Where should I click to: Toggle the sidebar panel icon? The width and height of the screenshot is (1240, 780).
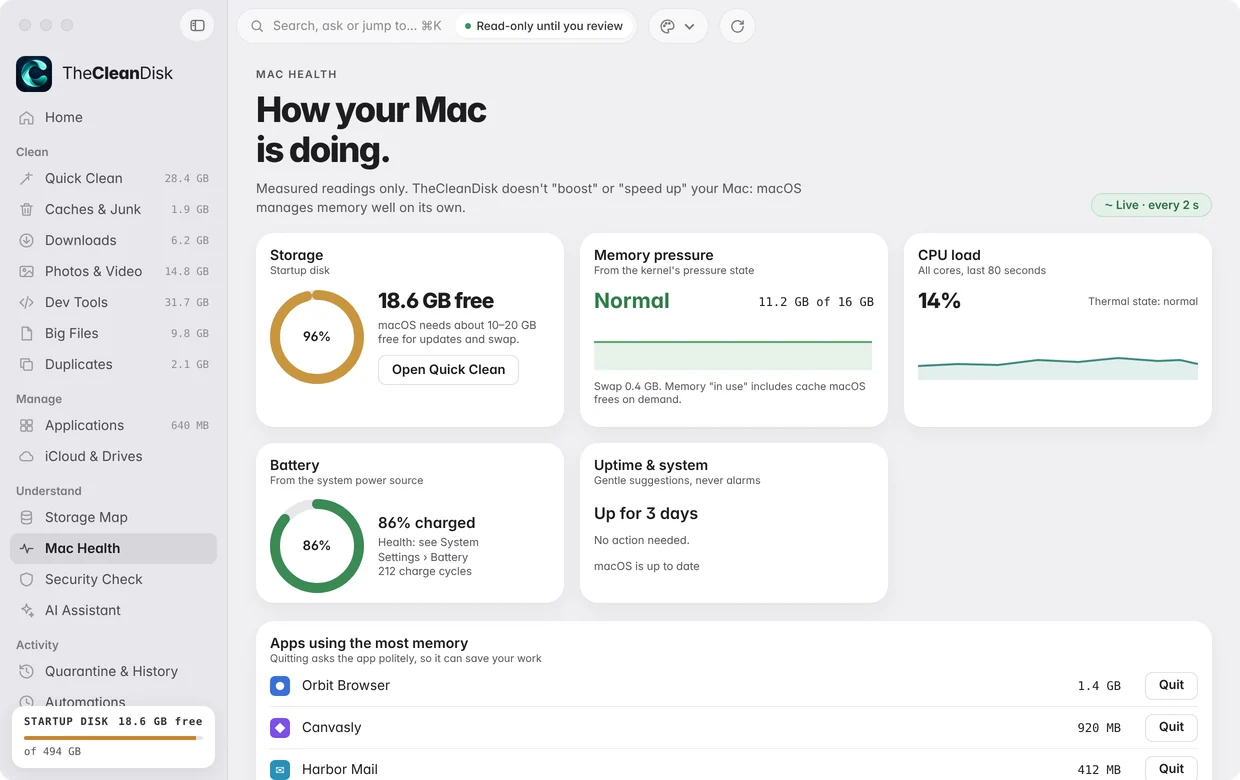tap(197, 25)
